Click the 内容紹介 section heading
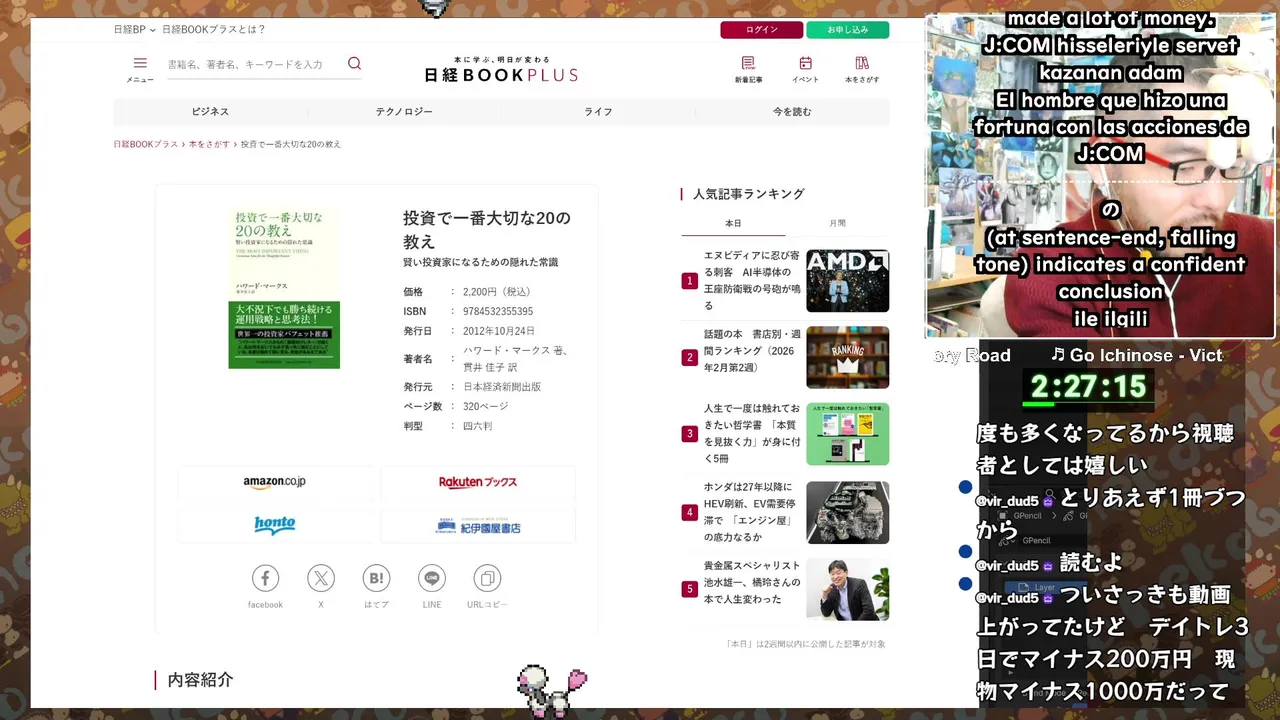The width and height of the screenshot is (1280, 720). pos(200,680)
